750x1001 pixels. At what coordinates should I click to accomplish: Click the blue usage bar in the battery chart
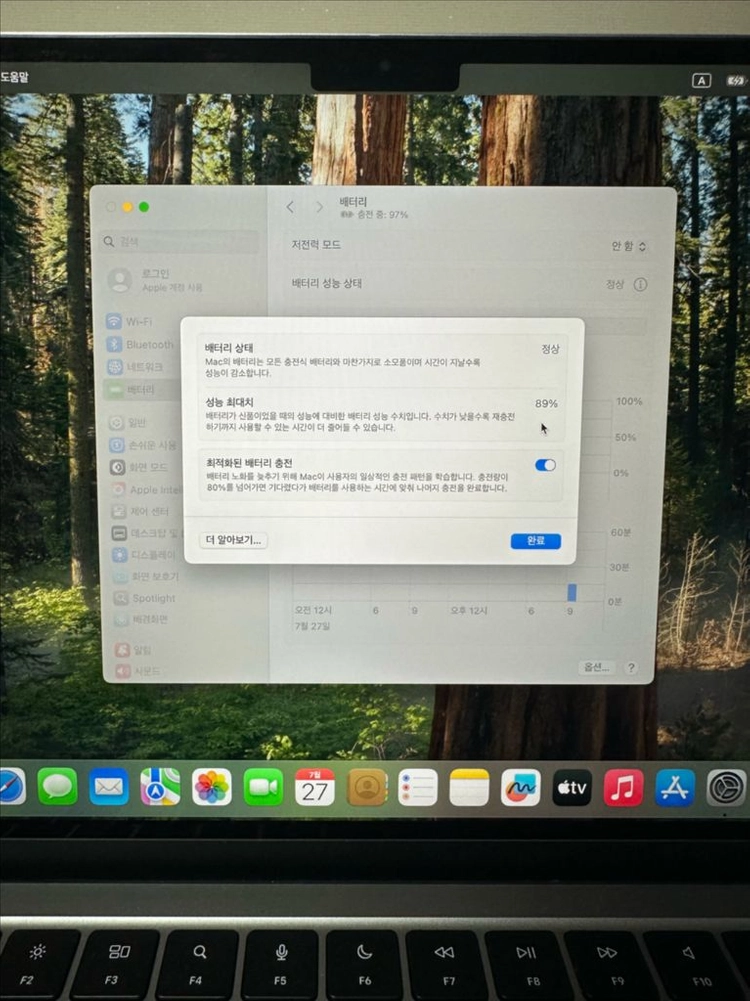pyautogui.click(x=572, y=592)
